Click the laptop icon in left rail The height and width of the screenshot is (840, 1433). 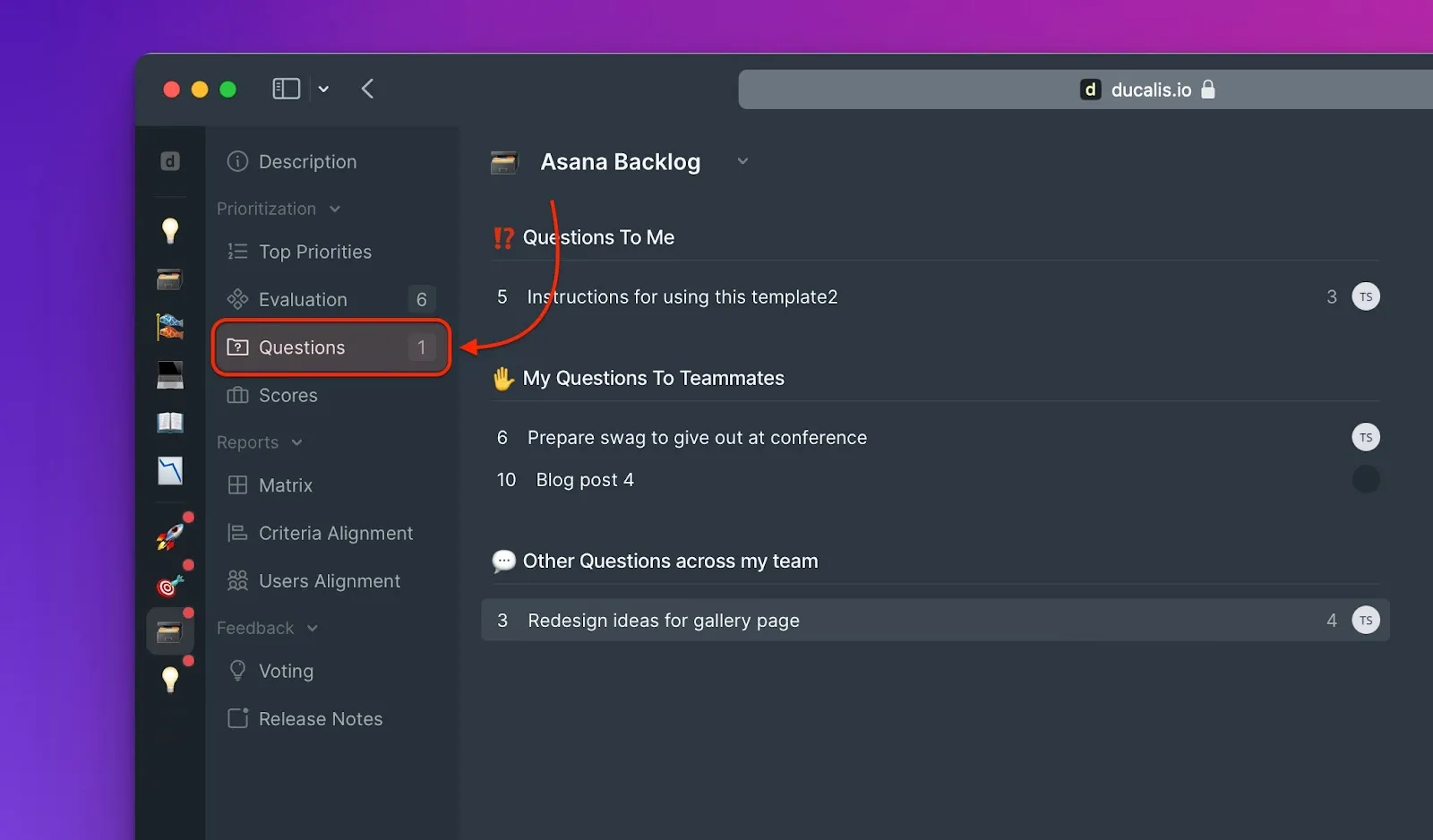click(169, 374)
